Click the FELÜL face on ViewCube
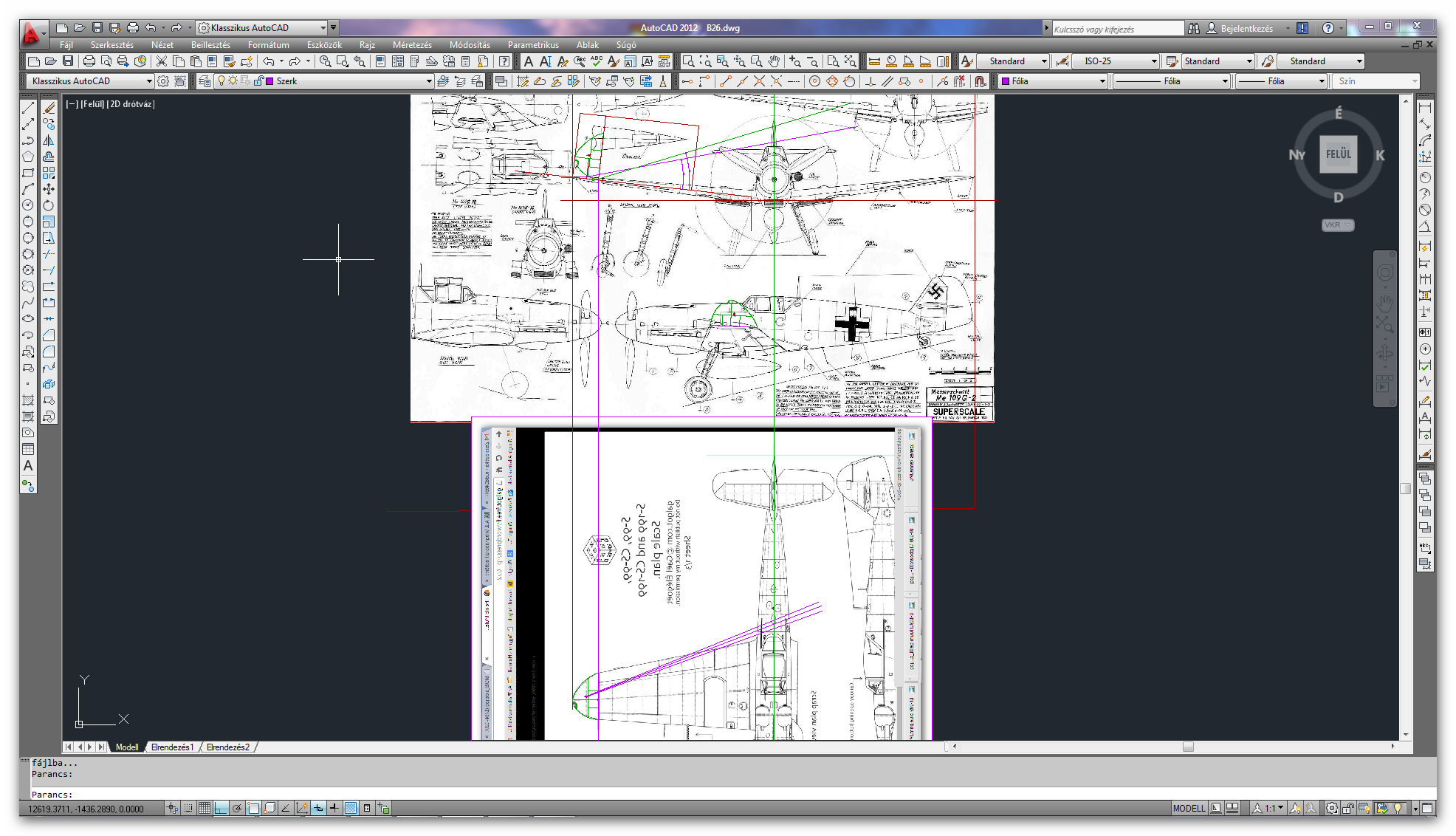The width and height of the screenshot is (1456, 836). tap(1338, 154)
